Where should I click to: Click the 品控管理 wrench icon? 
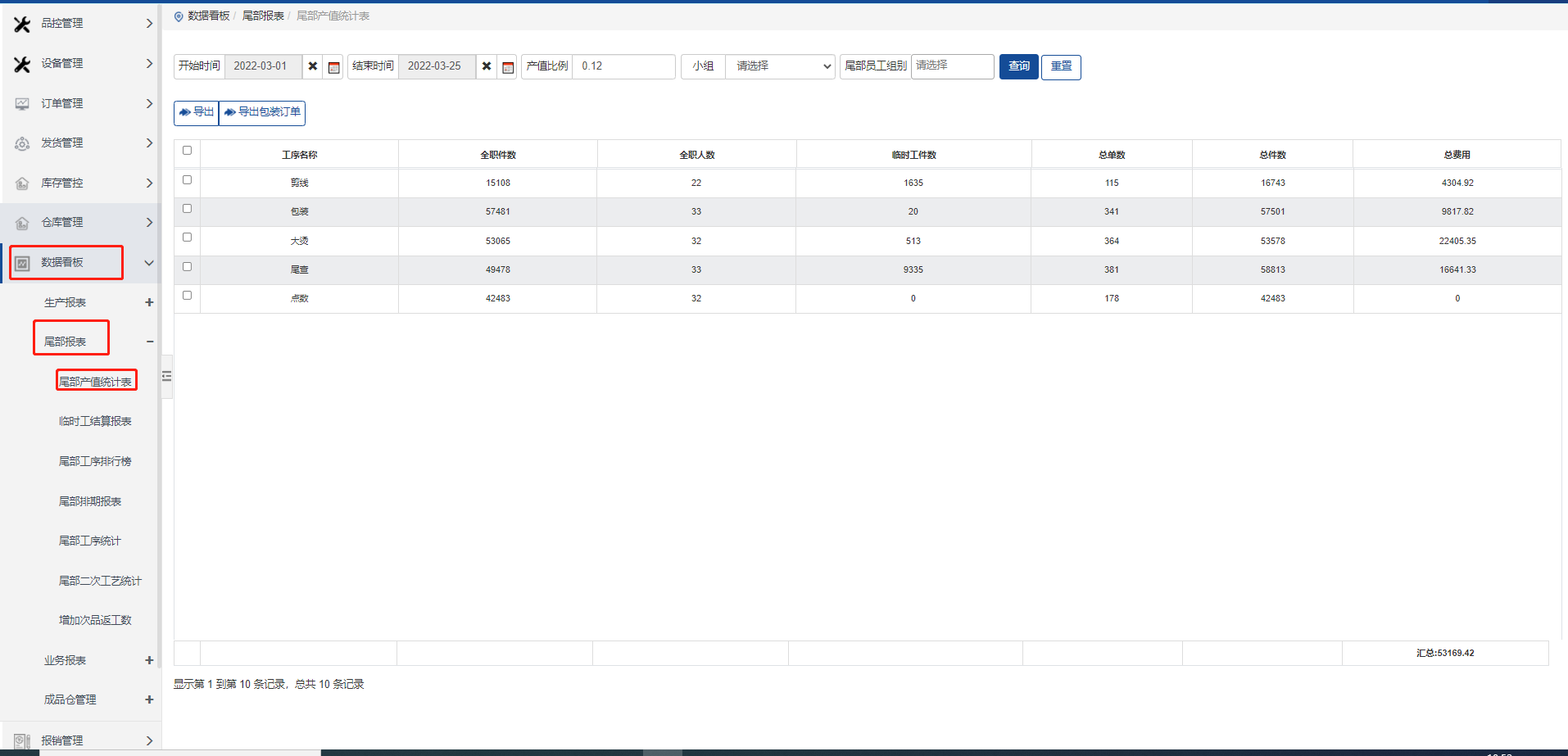point(22,24)
